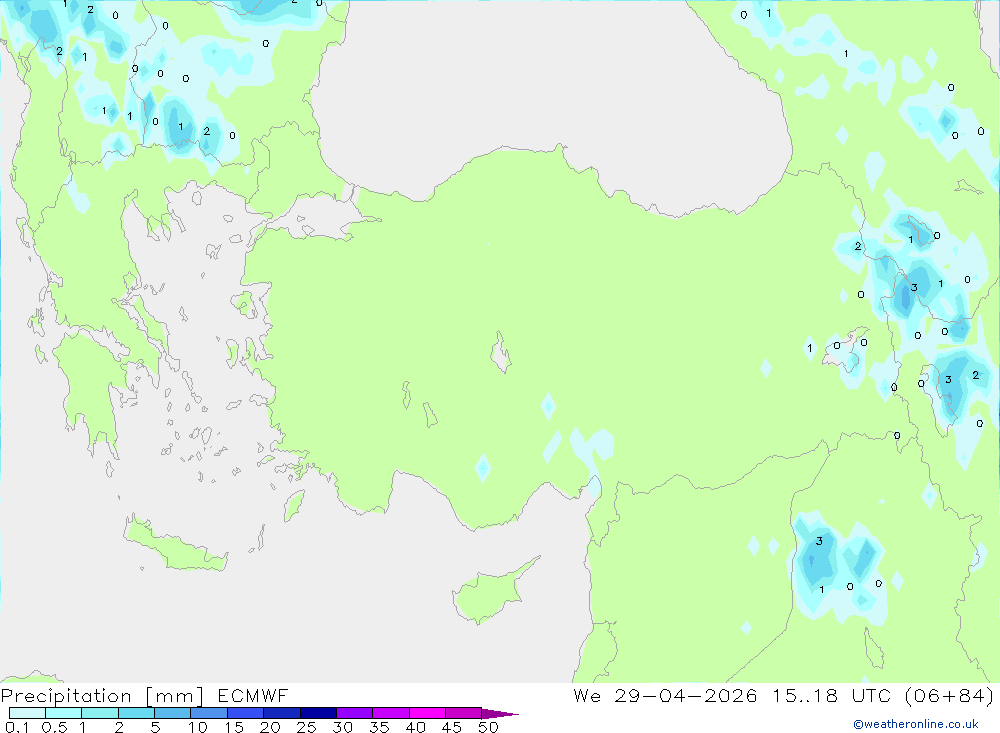Viewport: 1000px width, 733px height.
Task: Click the '15..18 UTC' time range text
Action: [x=831, y=695]
